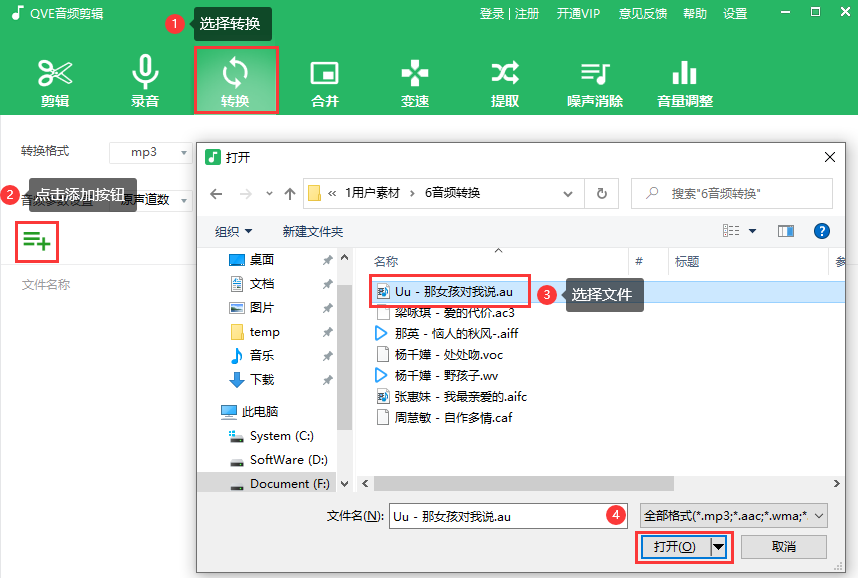This screenshot has width=858, height=578.
Task: Select the 录音 microphone tool
Action: pyautogui.click(x=145, y=81)
